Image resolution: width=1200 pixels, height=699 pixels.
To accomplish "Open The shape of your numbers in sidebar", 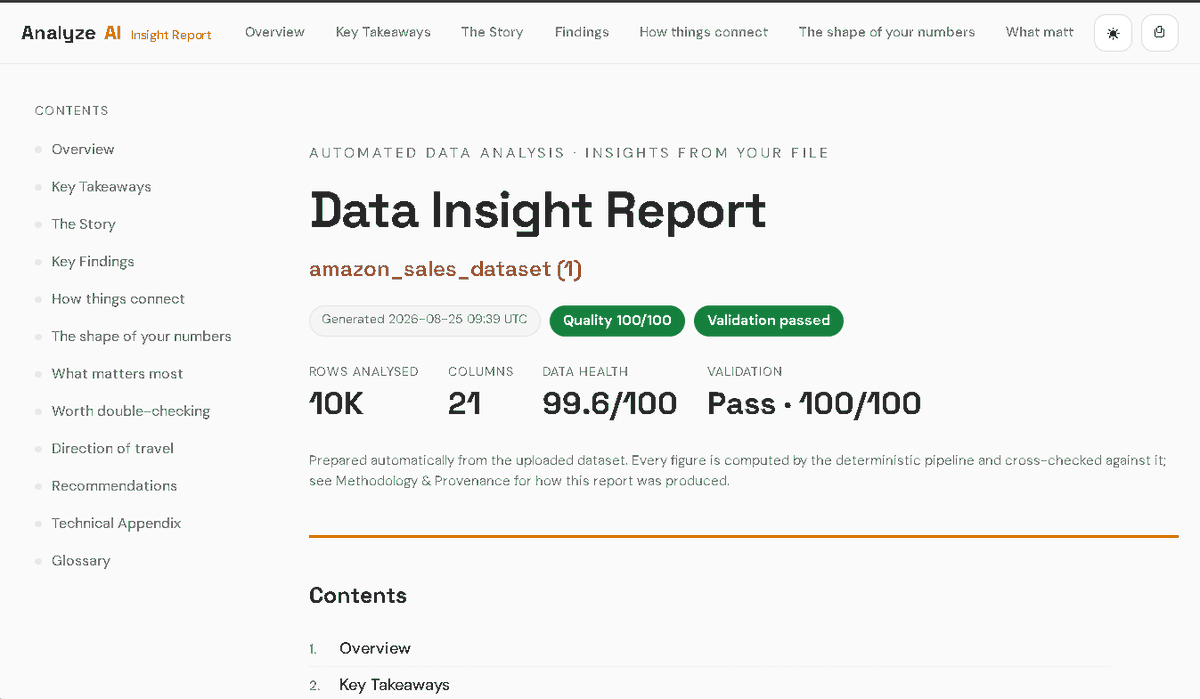I will (141, 336).
